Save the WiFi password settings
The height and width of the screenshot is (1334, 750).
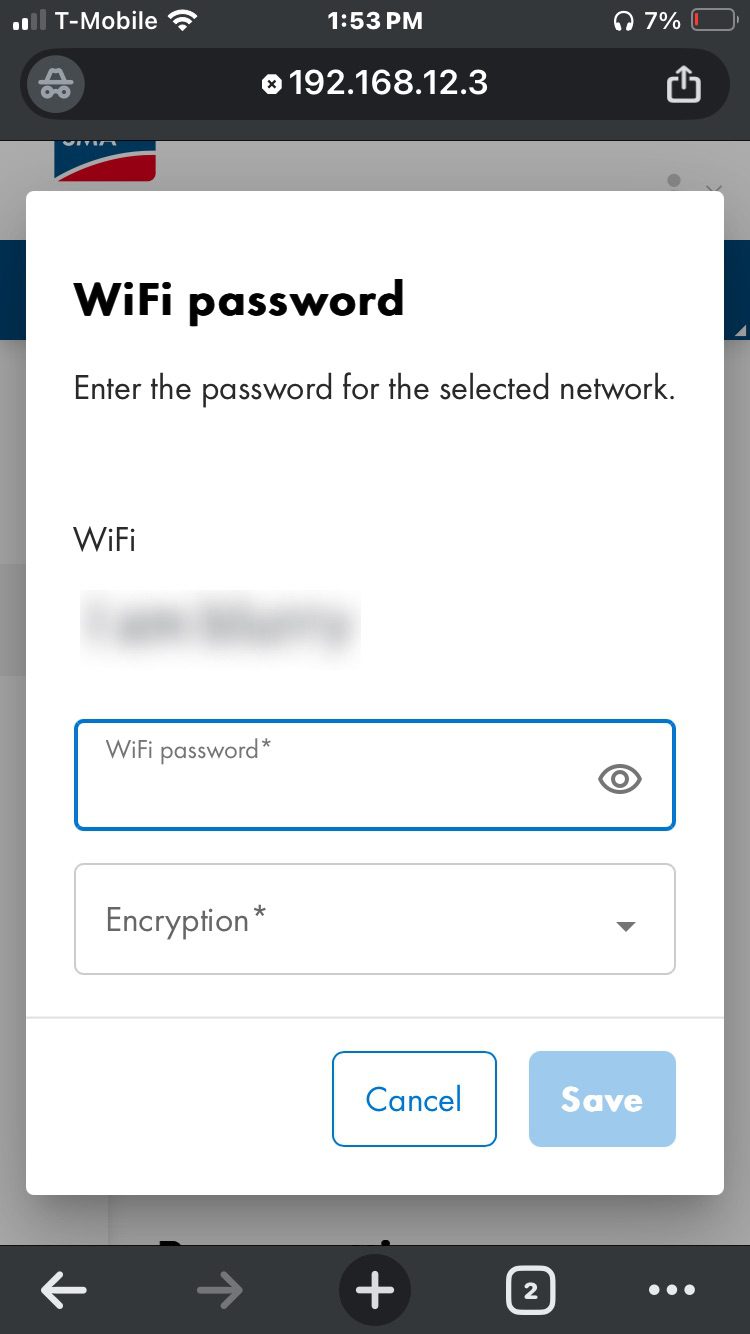click(602, 1099)
